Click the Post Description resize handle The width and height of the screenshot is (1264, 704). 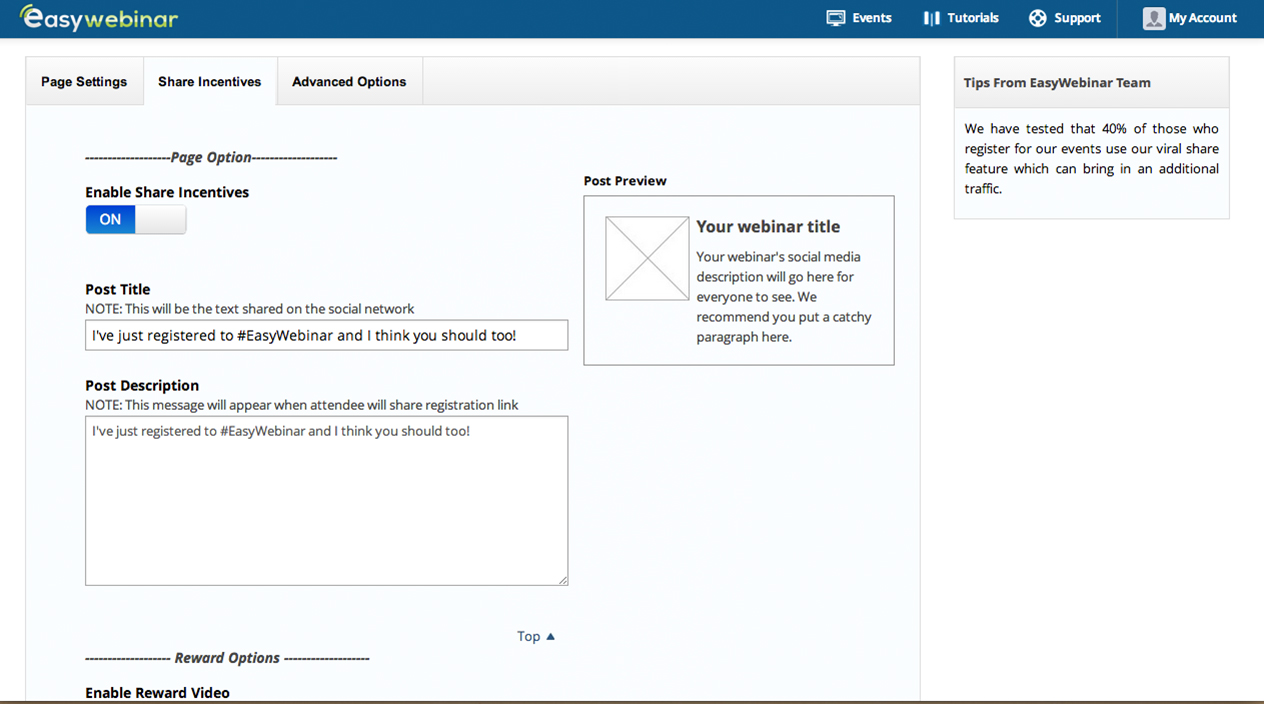tap(563, 580)
